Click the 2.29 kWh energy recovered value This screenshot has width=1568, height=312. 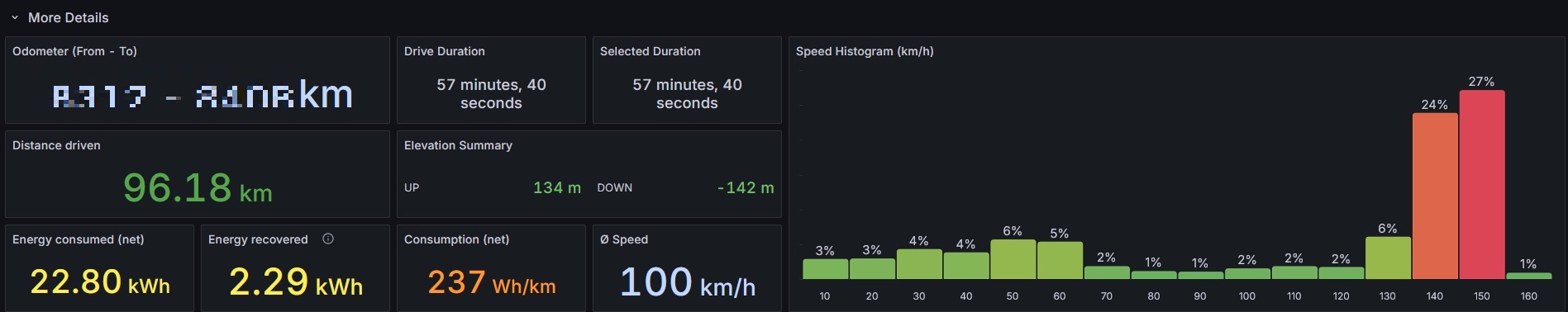[x=296, y=281]
